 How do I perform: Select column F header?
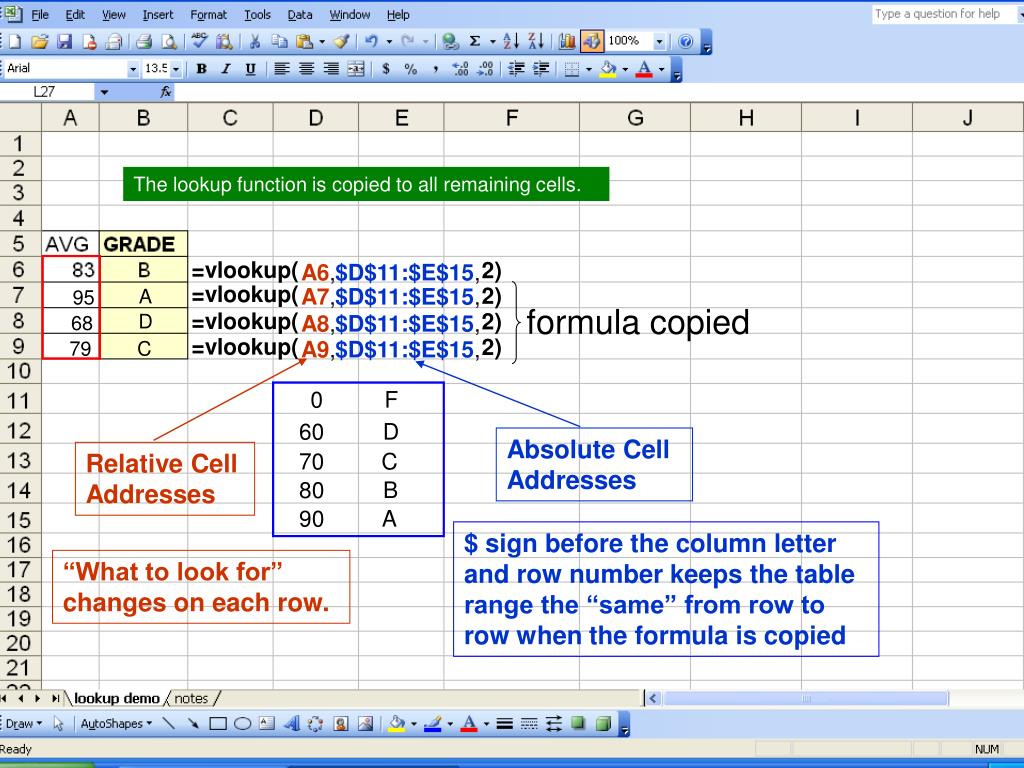(x=511, y=118)
